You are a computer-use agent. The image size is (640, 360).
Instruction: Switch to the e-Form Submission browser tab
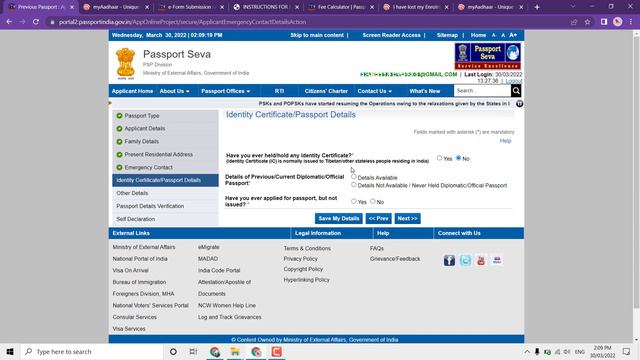coord(190,7)
